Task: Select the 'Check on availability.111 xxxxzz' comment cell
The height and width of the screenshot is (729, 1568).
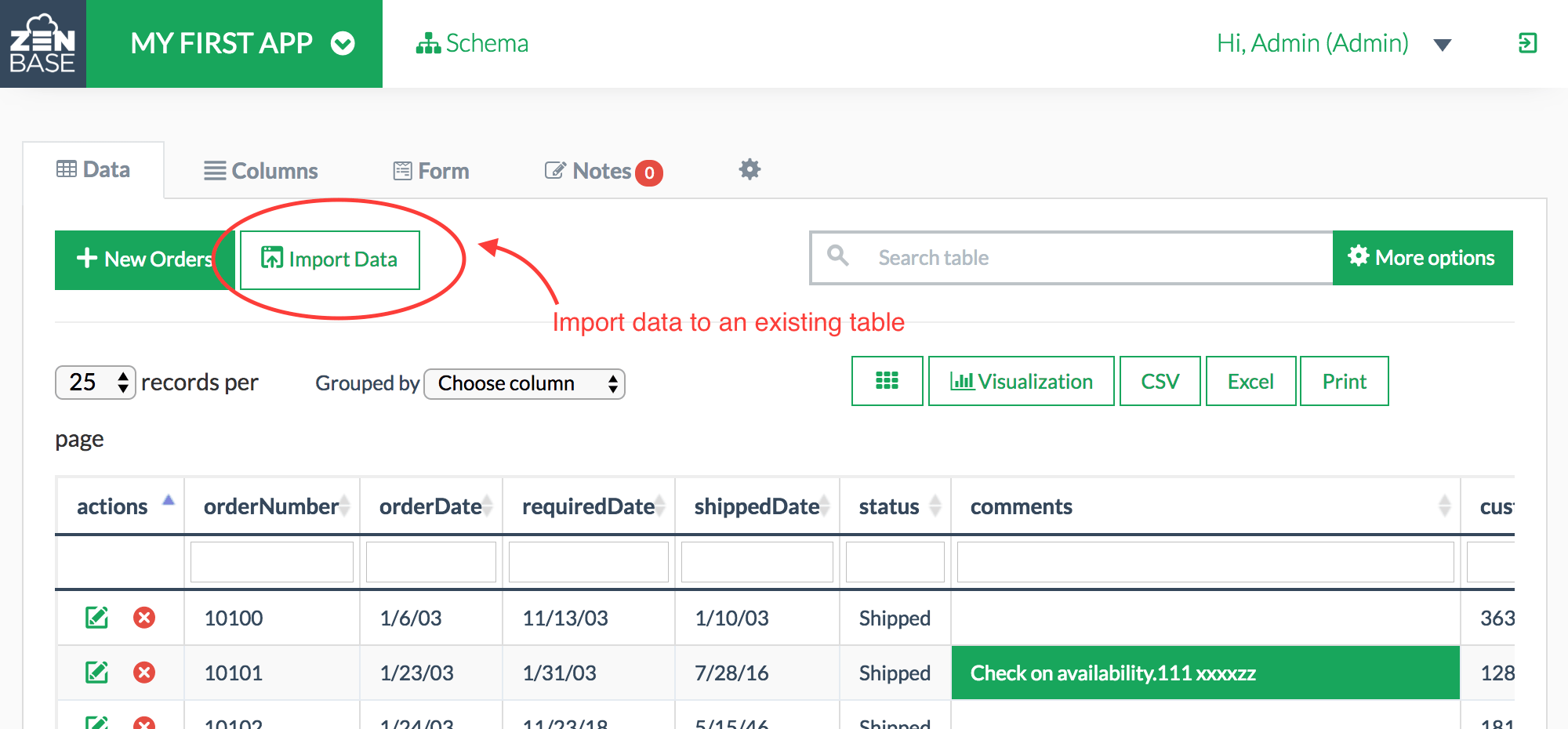Action: pos(1206,673)
